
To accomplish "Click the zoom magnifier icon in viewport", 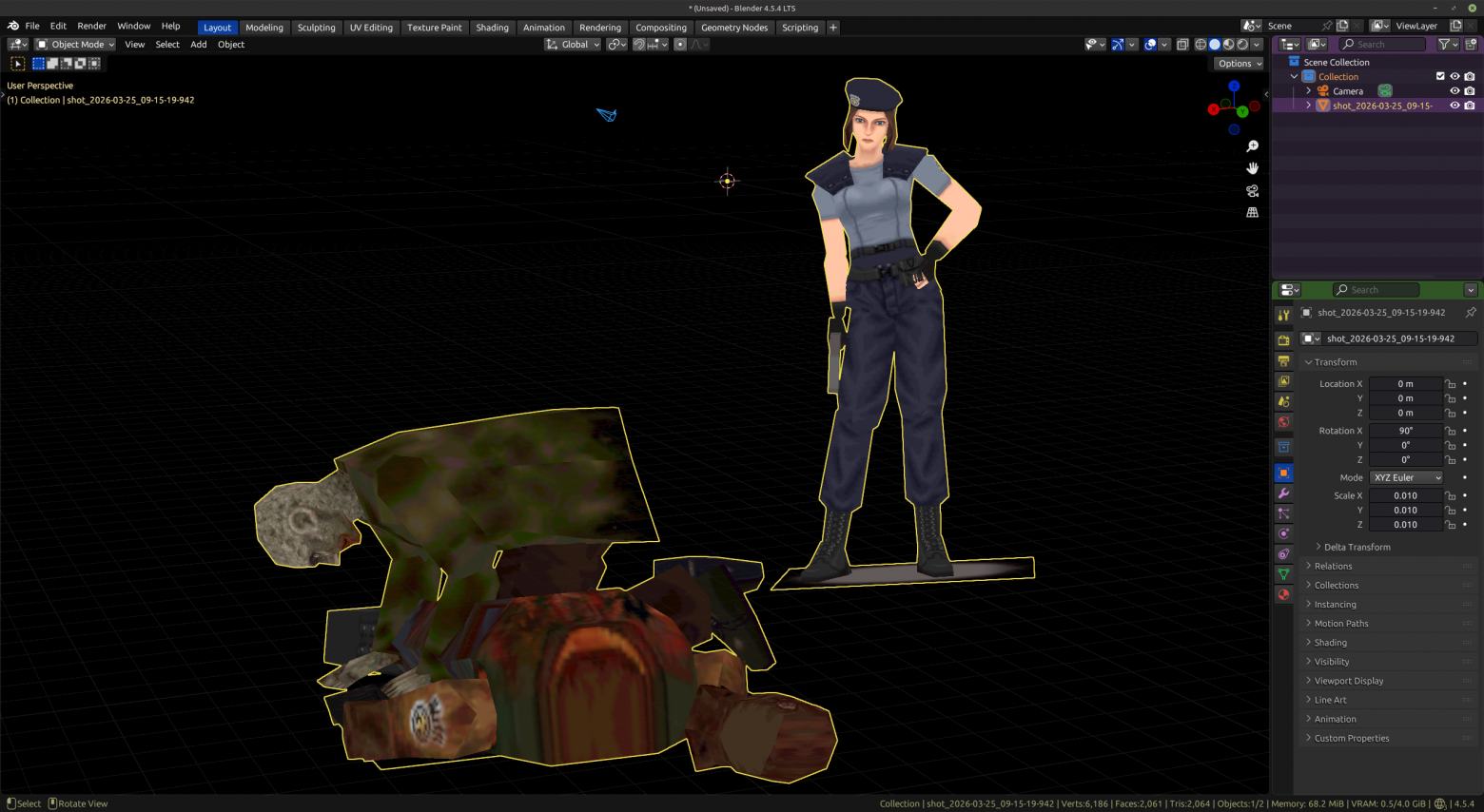I will click(1252, 146).
